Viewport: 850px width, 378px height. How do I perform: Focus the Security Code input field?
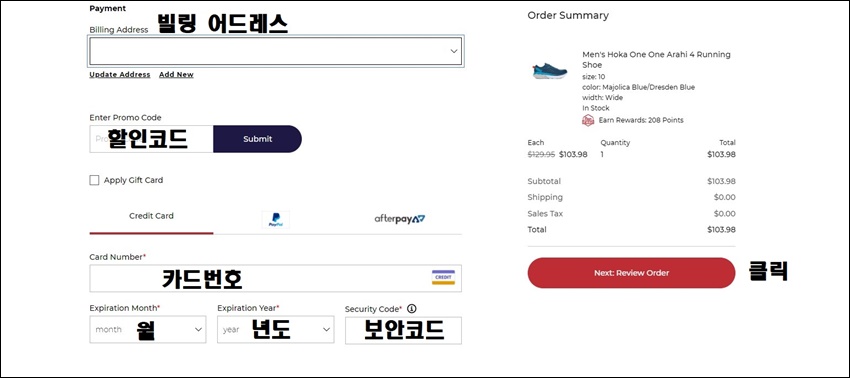[x=403, y=330]
